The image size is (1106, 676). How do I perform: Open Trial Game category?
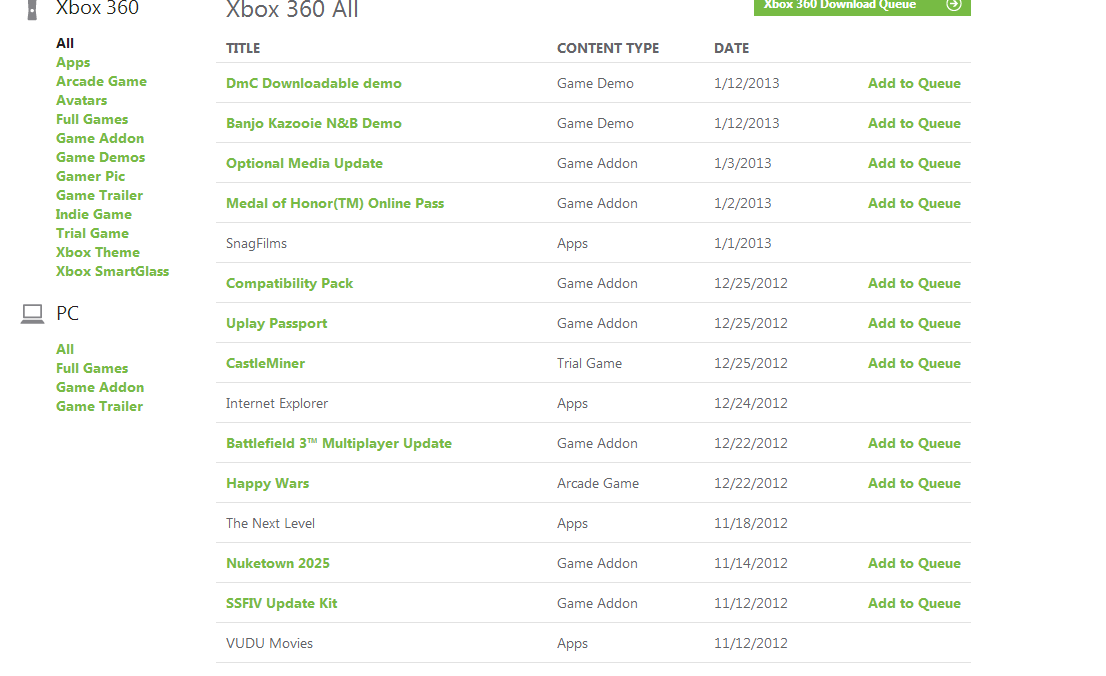click(x=92, y=234)
